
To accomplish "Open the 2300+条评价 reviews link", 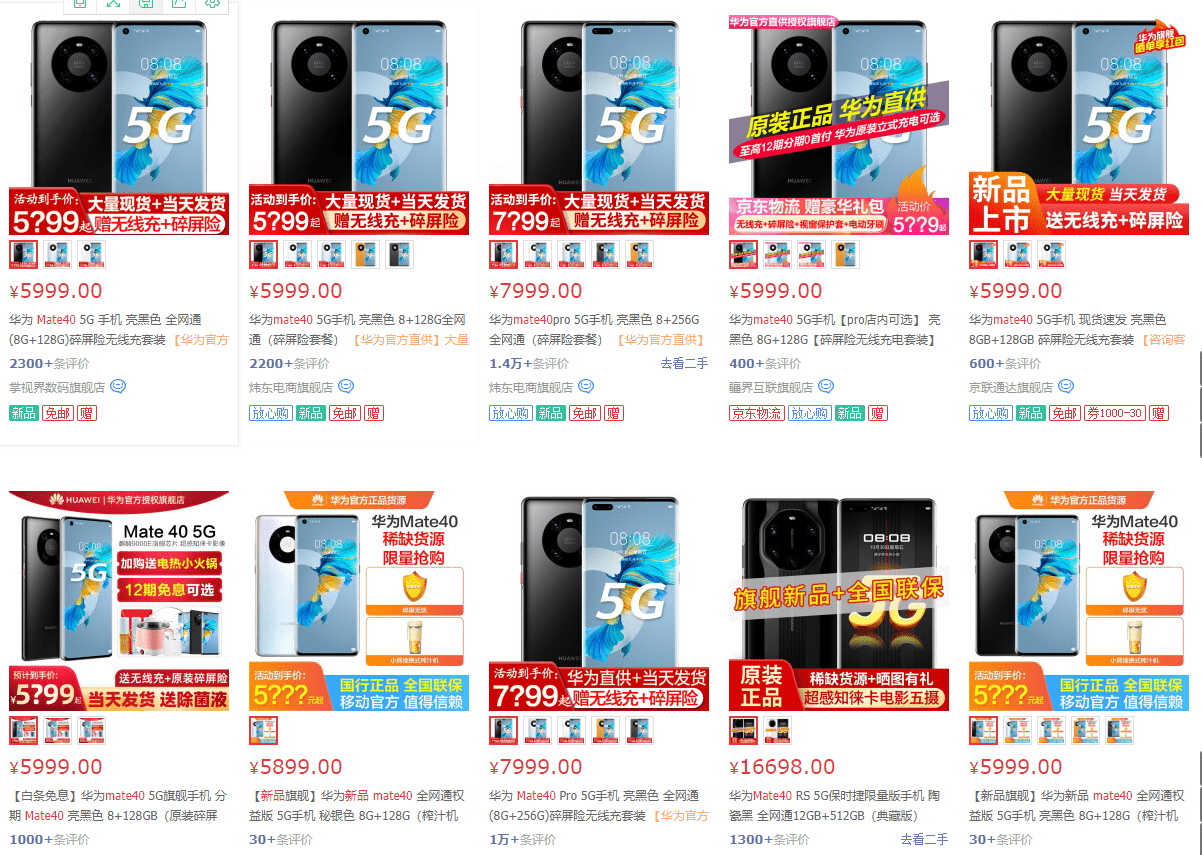I will coord(52,363).
